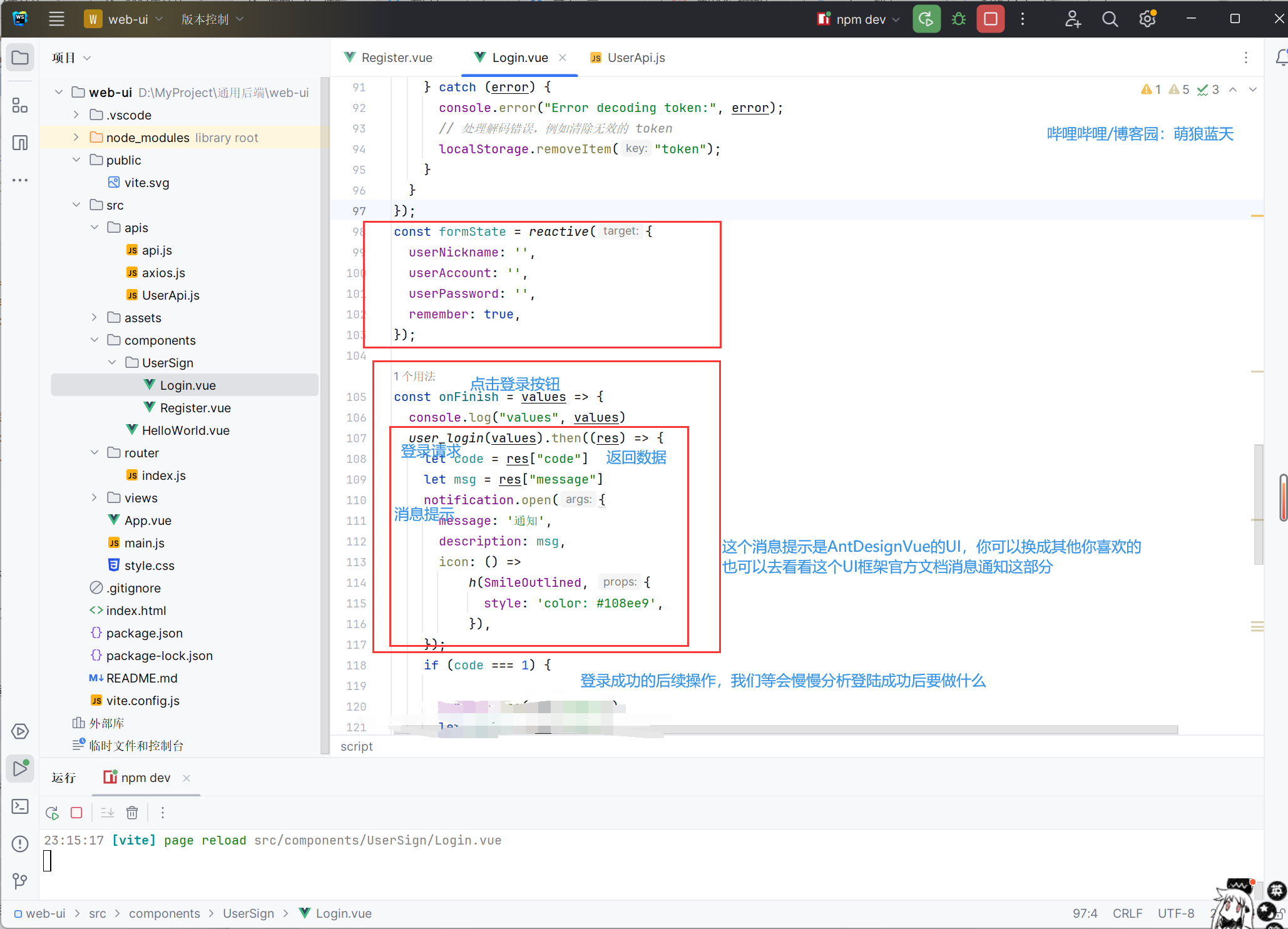Open the Git tool window
The image size is (1288, 929).
[20, 881]
